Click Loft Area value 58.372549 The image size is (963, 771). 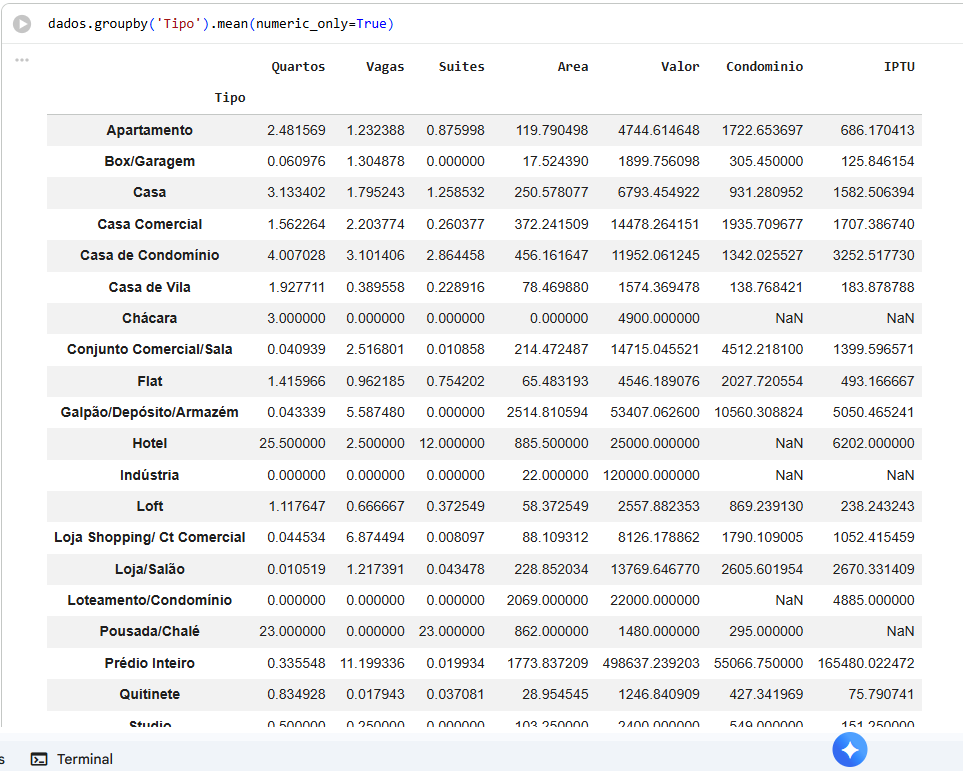555,506
